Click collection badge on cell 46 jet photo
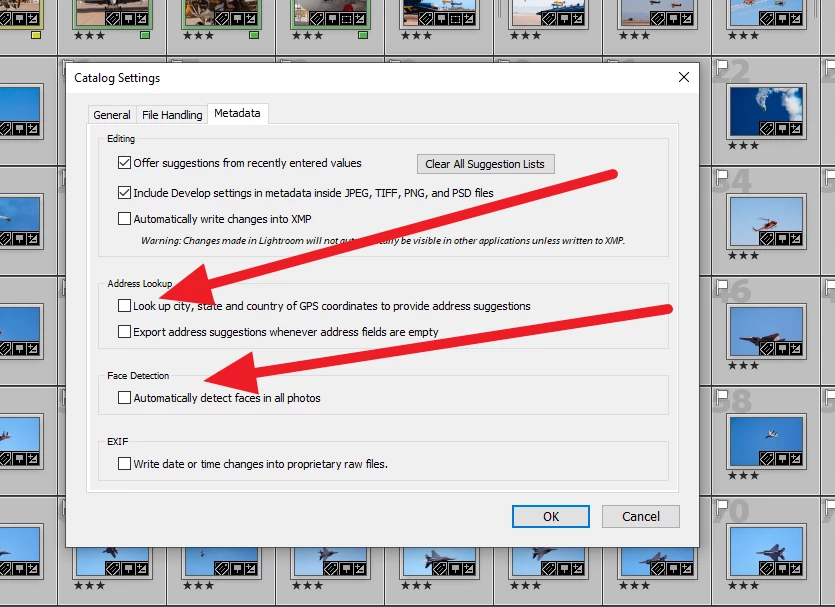This screenshot has width=835, height=607. coord(781,349)
